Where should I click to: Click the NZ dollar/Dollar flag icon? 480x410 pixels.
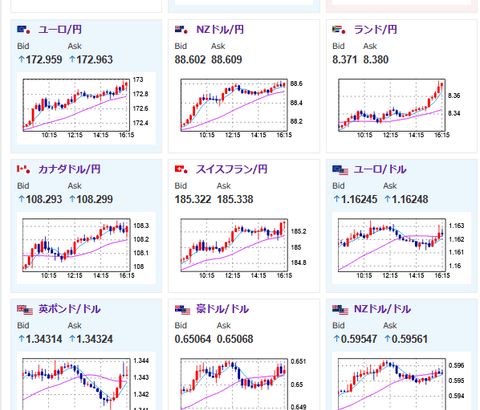click(x=340, y=310)
